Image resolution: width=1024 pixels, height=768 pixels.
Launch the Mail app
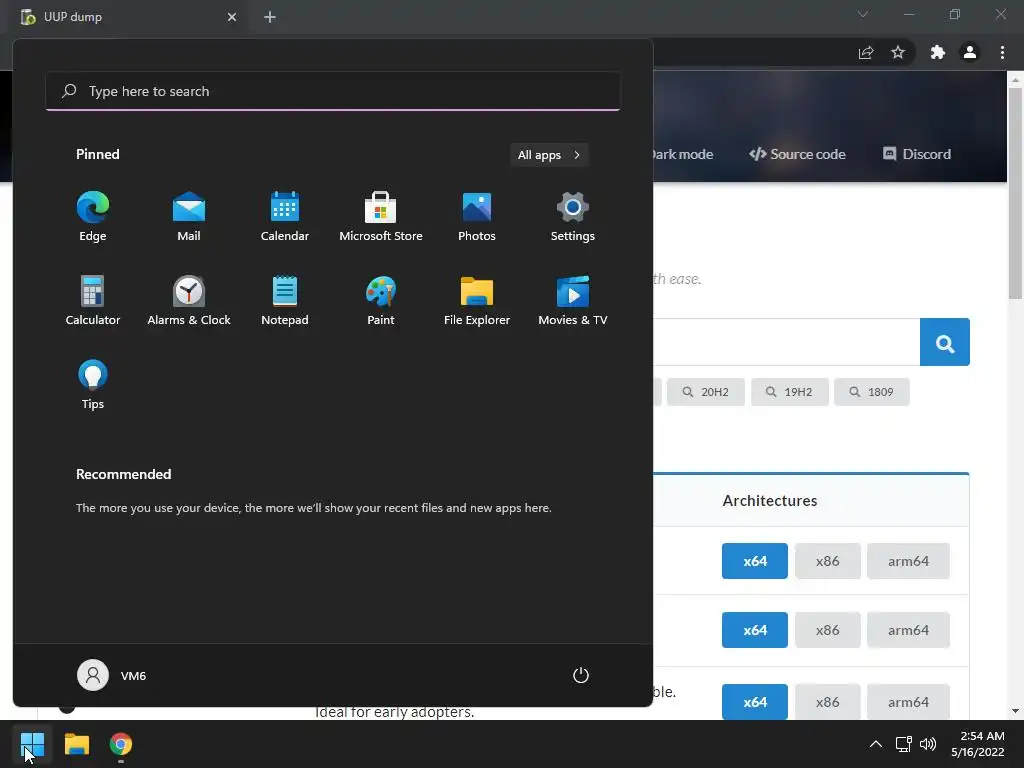[x=189, y=217]
